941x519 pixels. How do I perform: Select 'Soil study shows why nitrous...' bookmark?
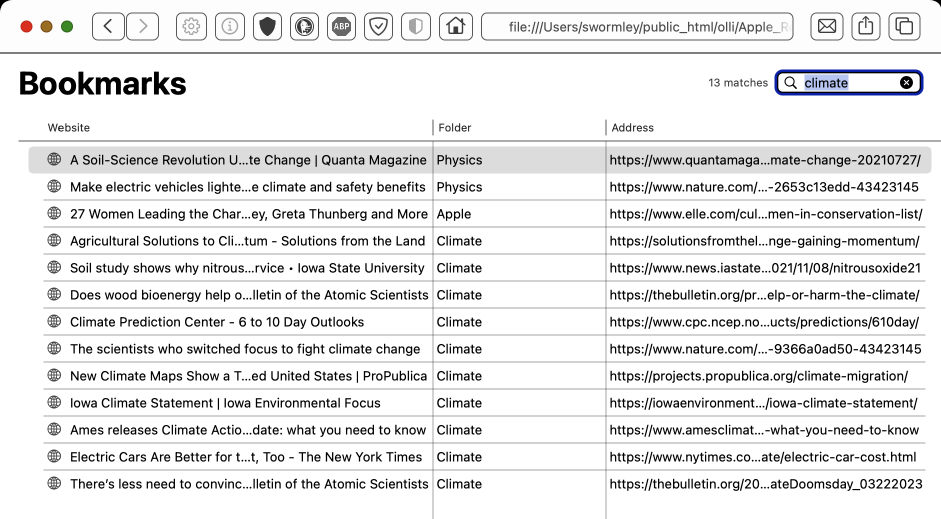(247, 268)
